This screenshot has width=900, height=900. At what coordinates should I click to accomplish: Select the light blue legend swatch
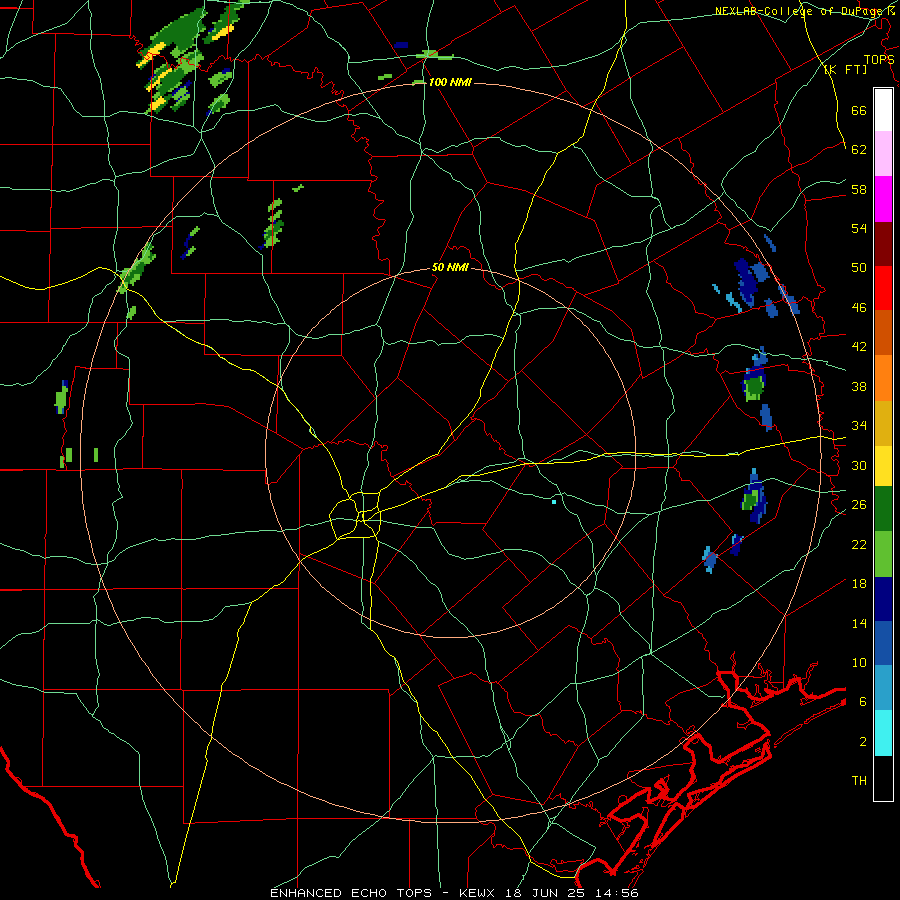pos(883,688)
